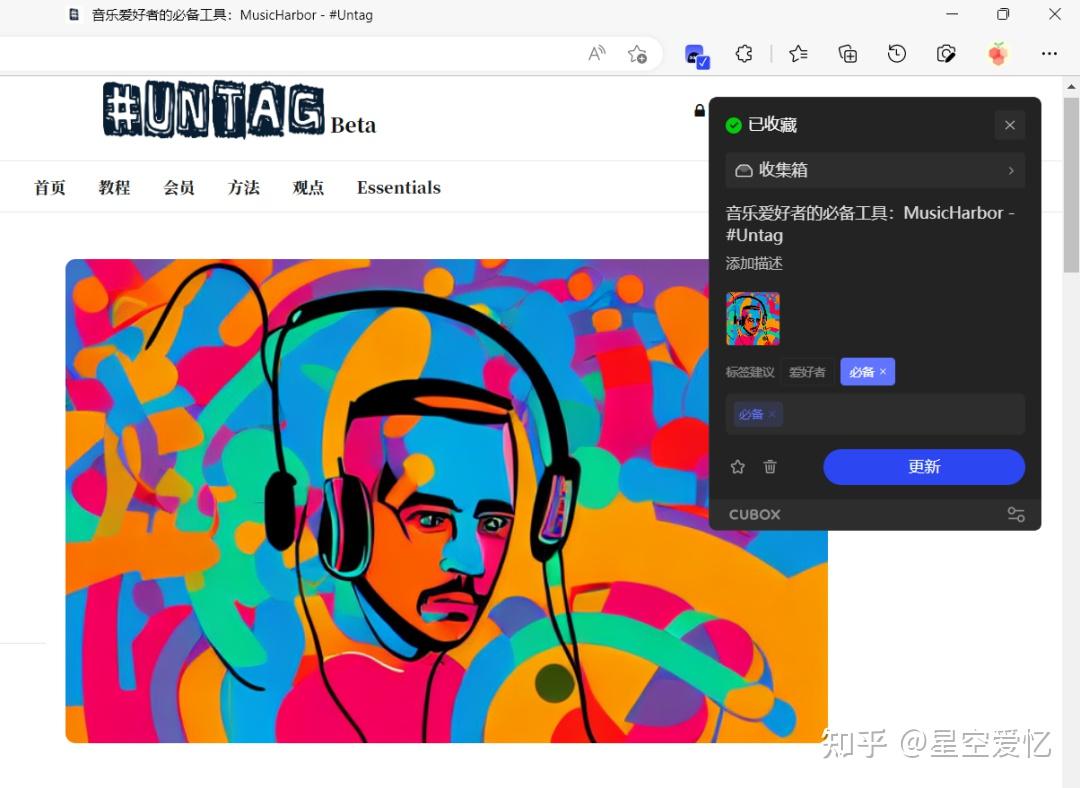Select the Web Capture icon
This screenshot has width=1080, height=788.
coord(946,54)
